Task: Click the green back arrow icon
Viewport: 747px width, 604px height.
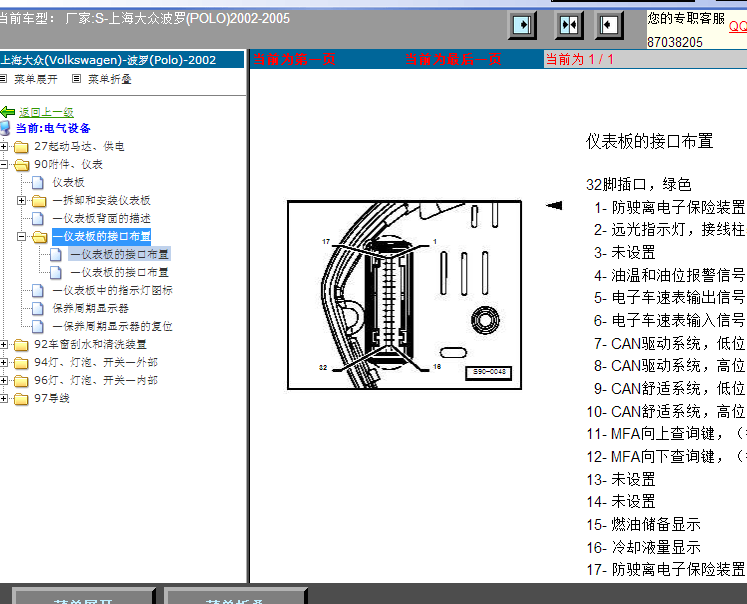Action: point(8,112)
